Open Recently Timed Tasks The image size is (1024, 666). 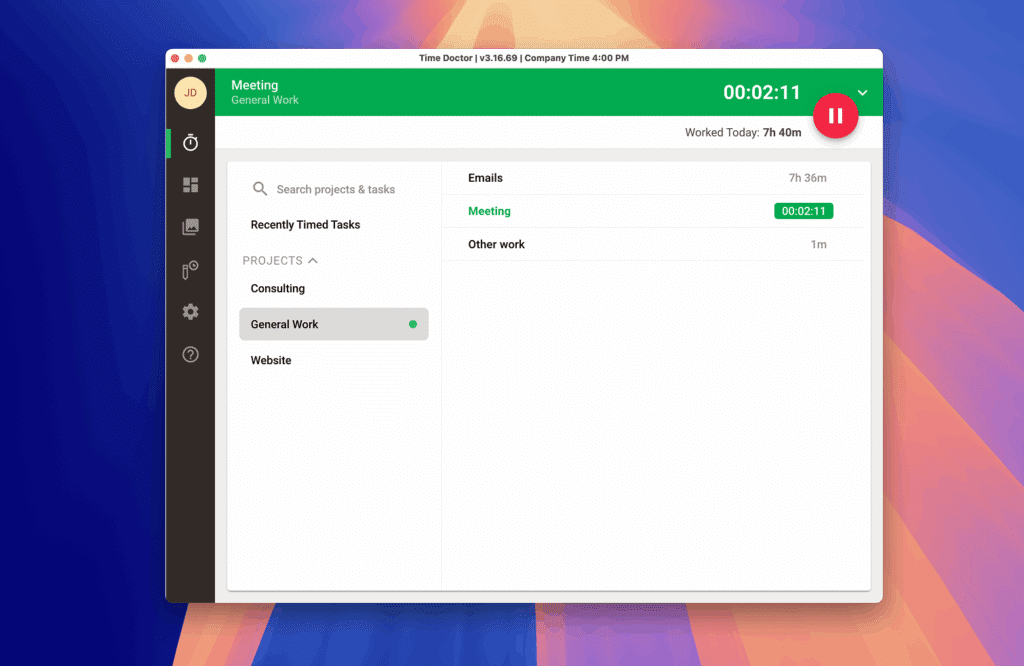click(x=305, y=225)
